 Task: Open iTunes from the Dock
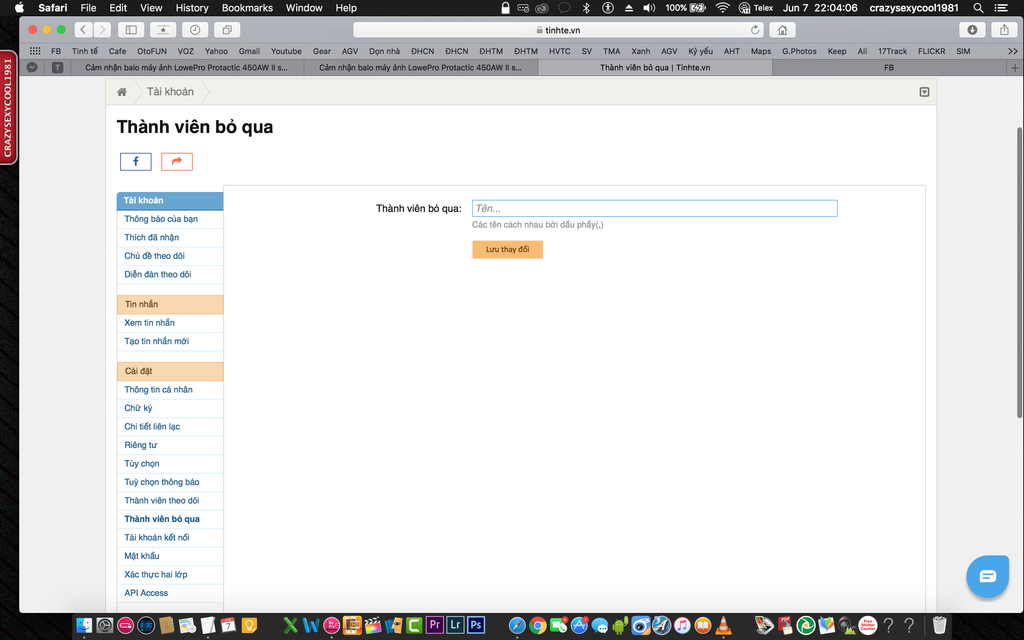[x=682, y=626]
